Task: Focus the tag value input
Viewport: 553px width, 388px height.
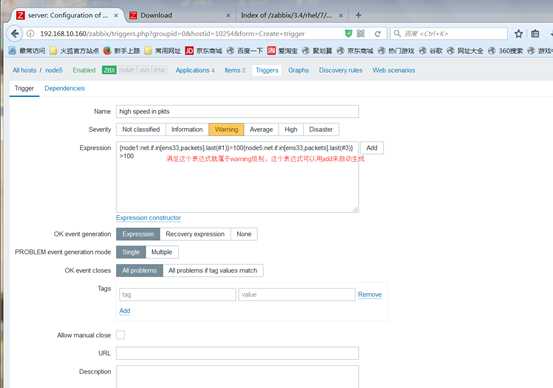Action: coord(297,295)
